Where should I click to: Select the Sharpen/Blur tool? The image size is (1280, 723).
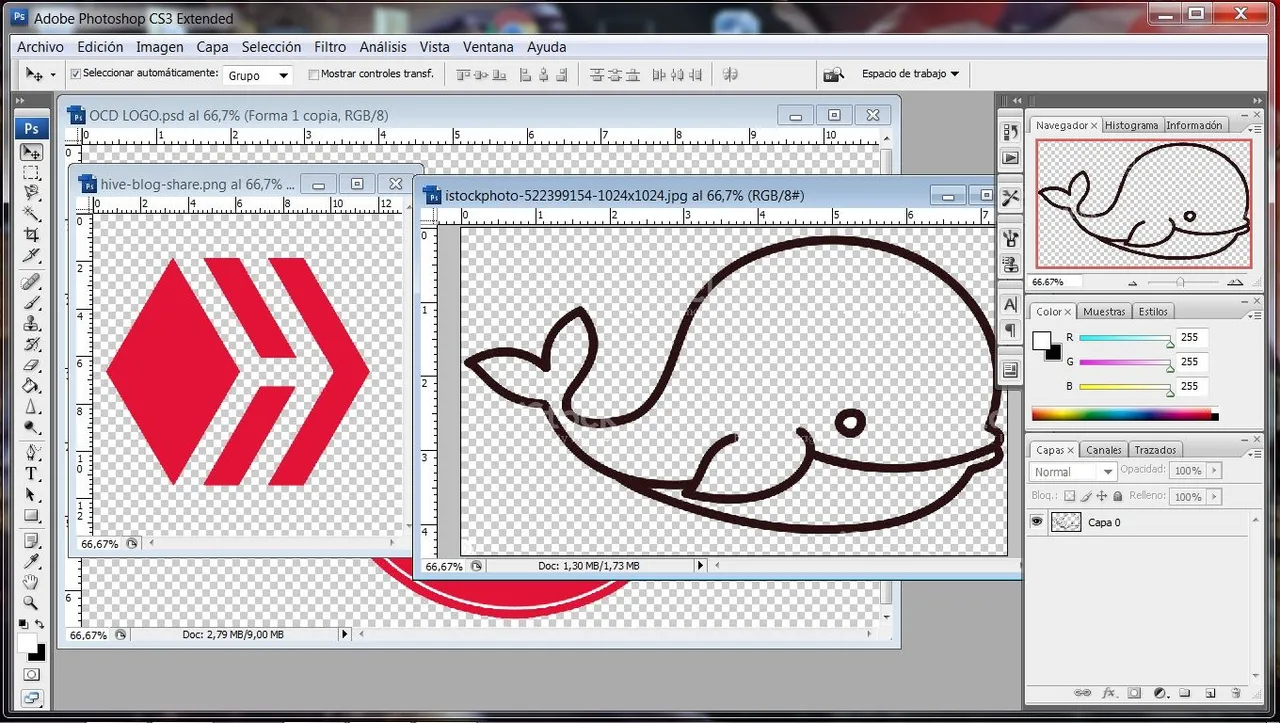click(32, 406)
